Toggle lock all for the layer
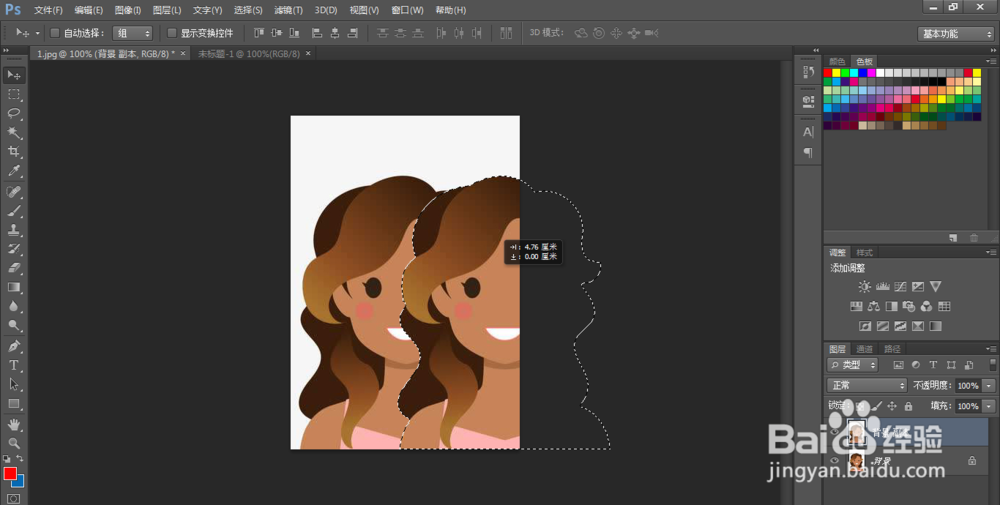This screenshot has width=1000, height=505. [x=908, y=406]
